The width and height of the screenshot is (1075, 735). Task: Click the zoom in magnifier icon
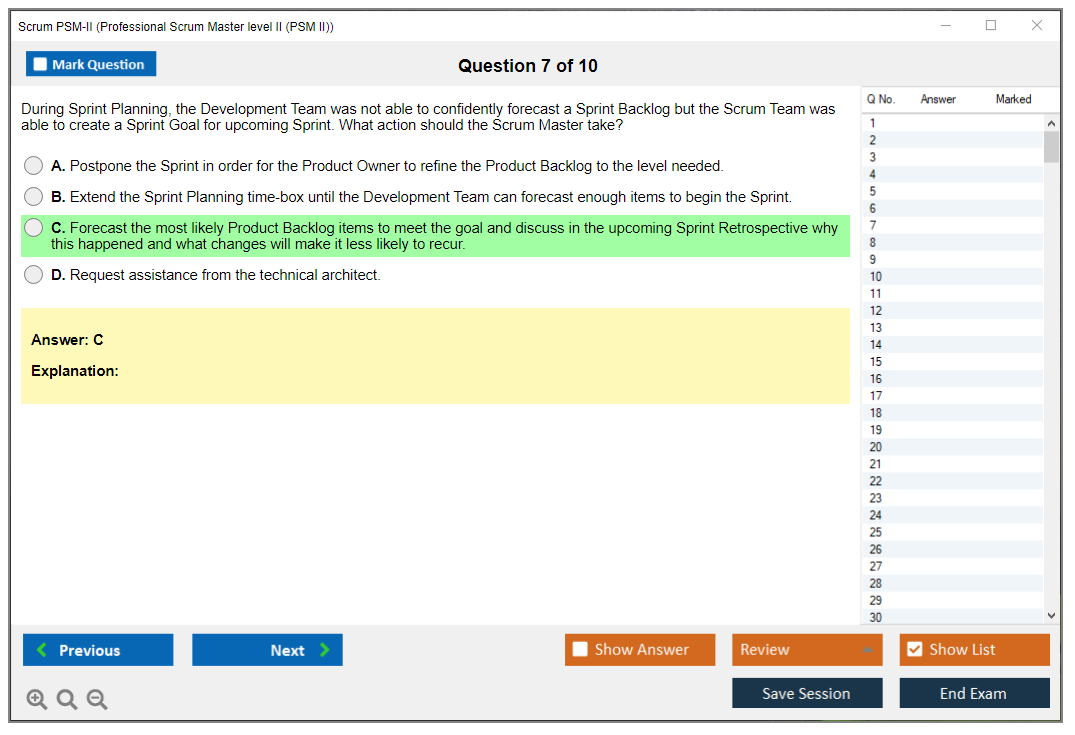pyautogui.click(x=37, y=700)
